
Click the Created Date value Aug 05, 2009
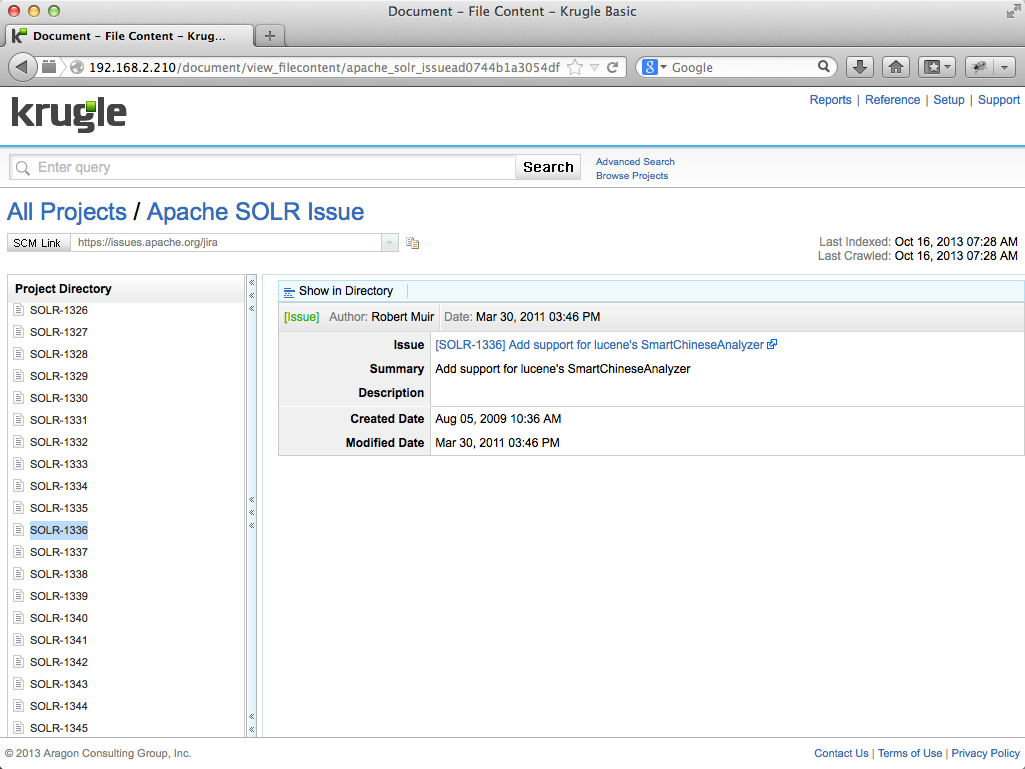click(x=498, y=419)
